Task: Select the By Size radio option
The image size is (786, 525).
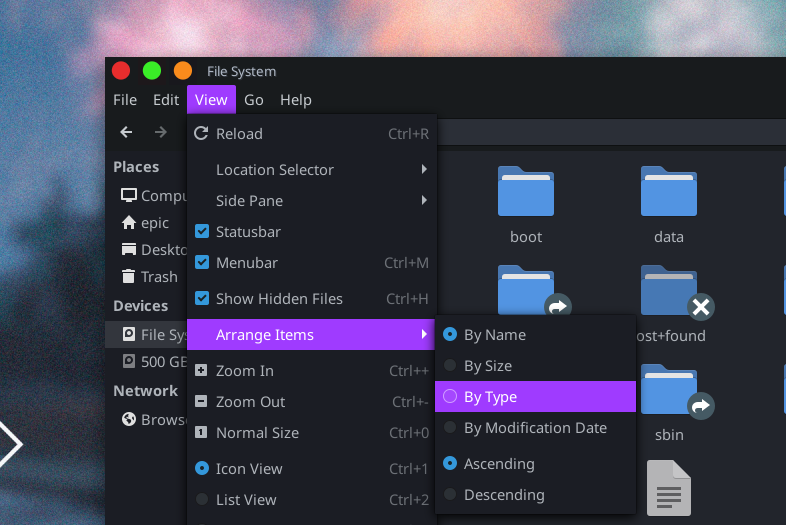Action: point(450,365)
